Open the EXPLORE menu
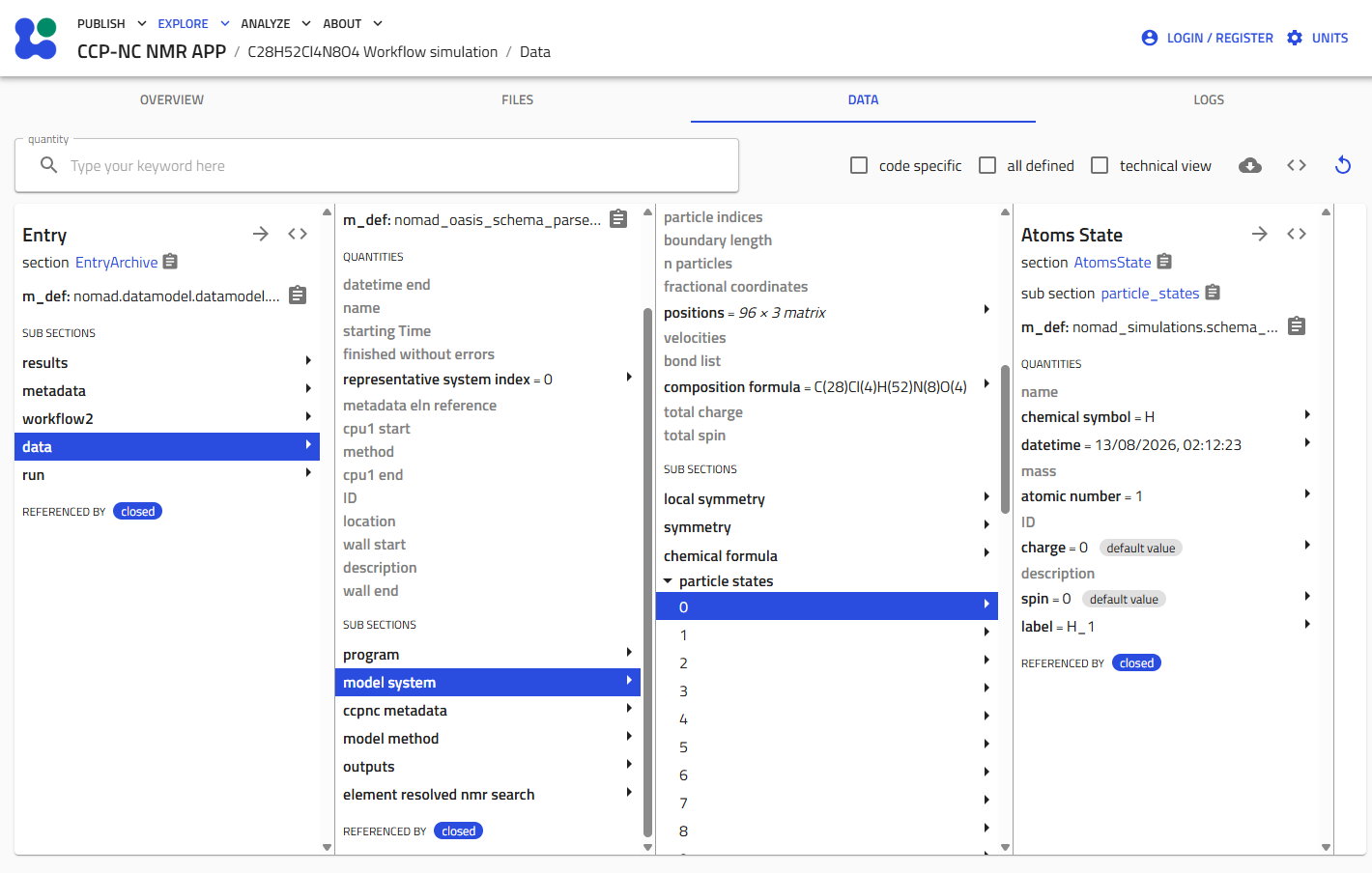 193,23
